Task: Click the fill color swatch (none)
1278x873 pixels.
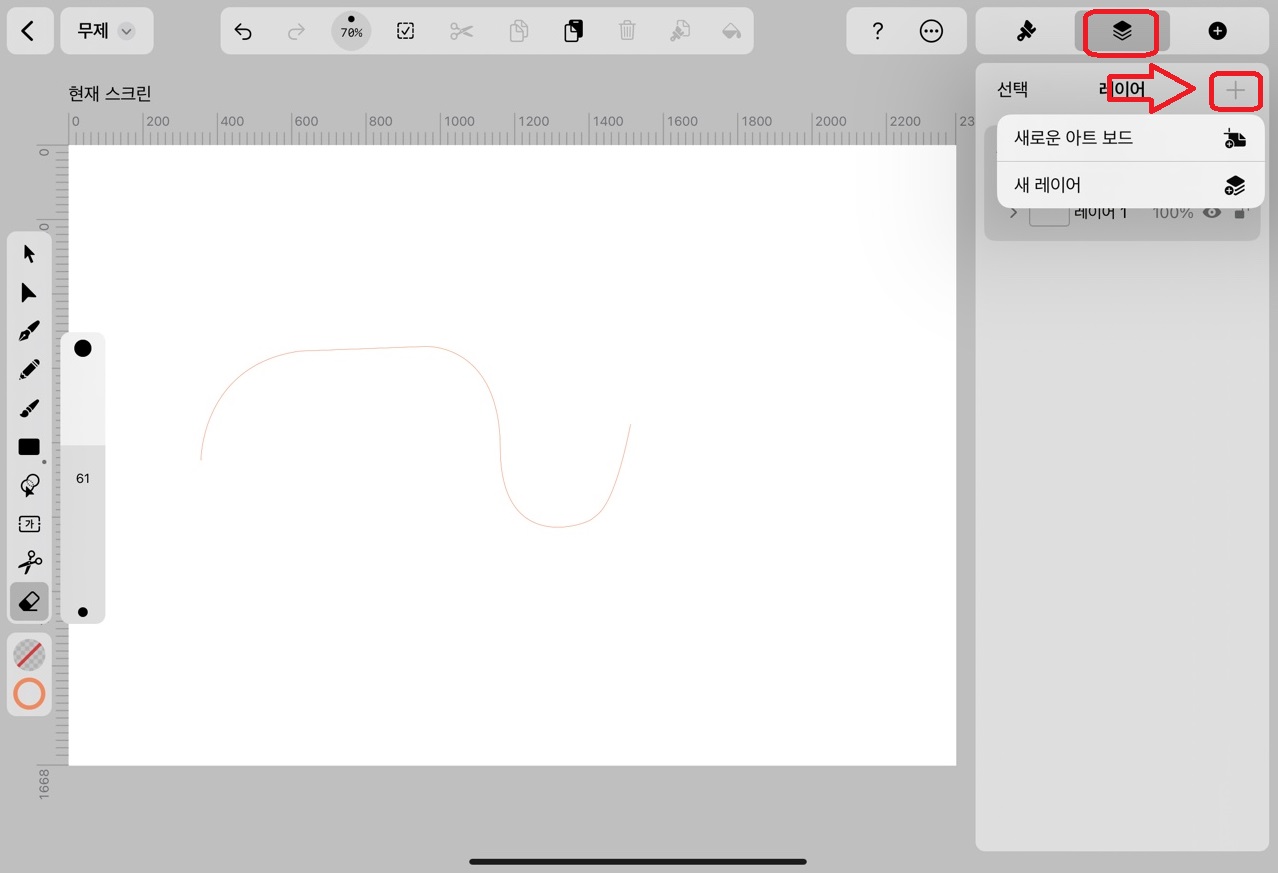Action: tap(29, 655)
